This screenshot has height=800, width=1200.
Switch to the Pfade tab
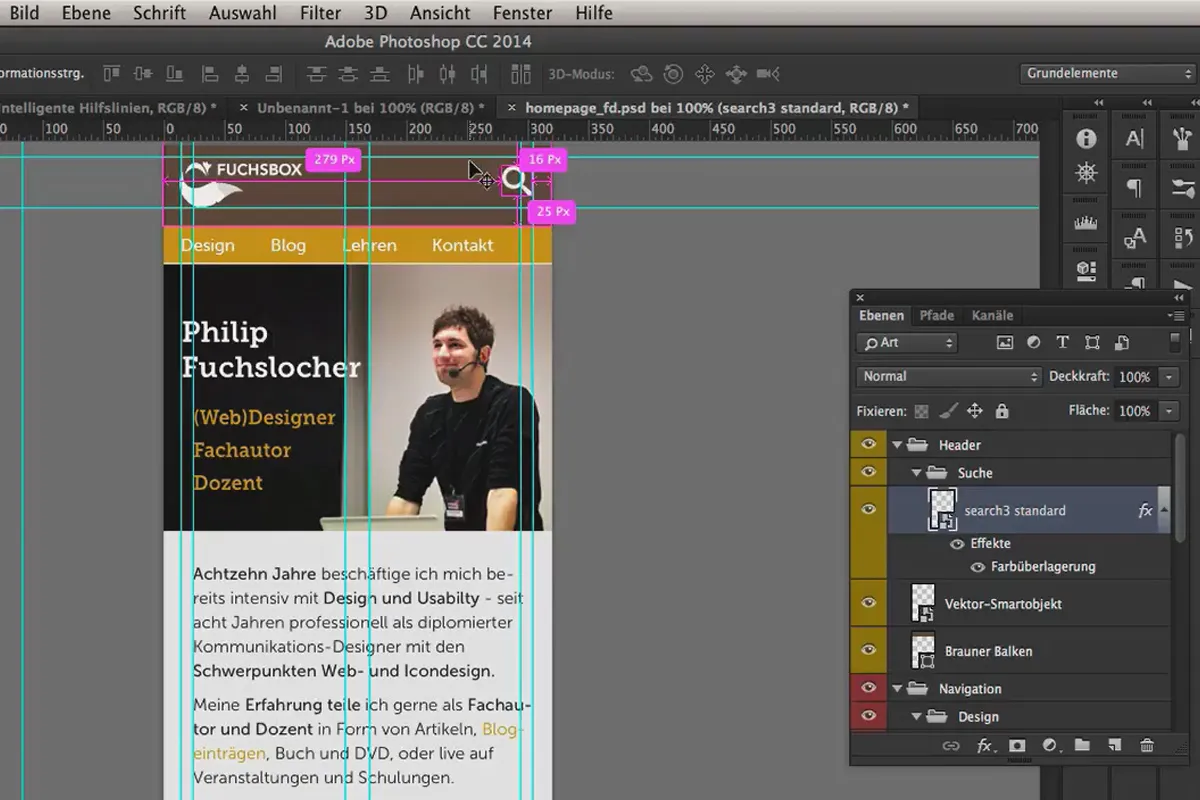[x=937, y=315]
